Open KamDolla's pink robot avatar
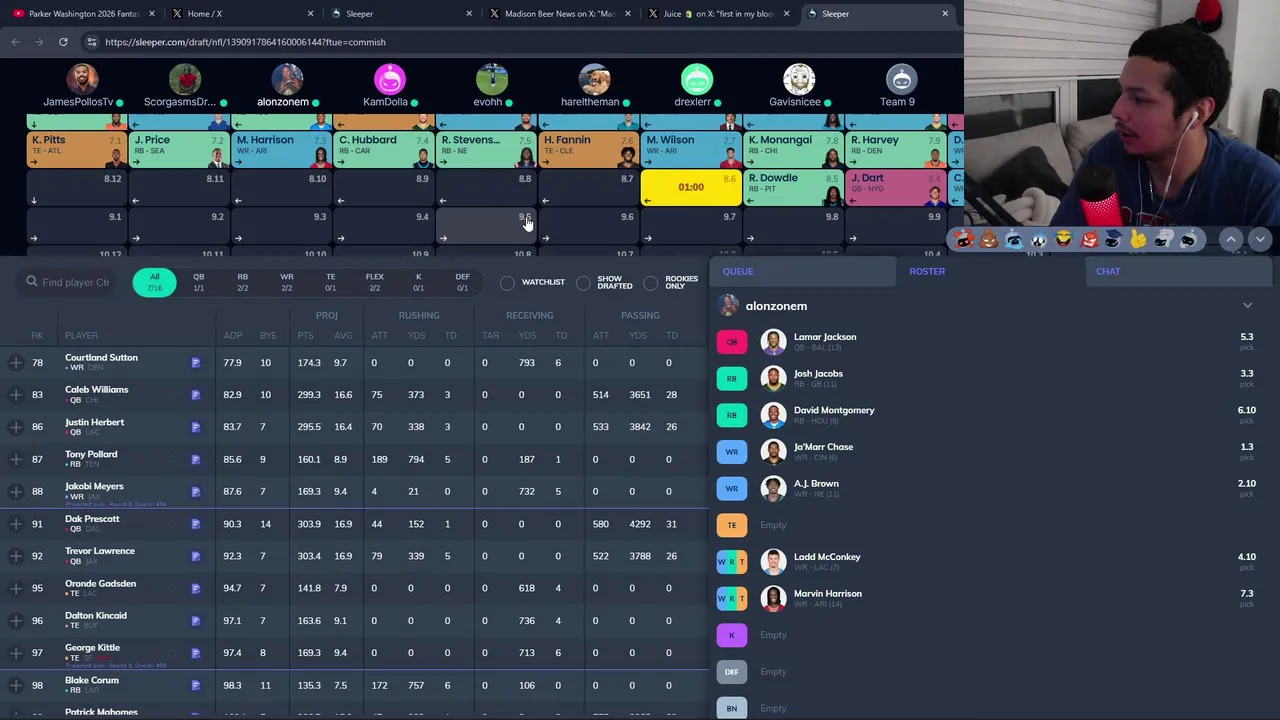The width and height of the screenshot is (1280, 720). pyautogui.click(x=390, y=79)
